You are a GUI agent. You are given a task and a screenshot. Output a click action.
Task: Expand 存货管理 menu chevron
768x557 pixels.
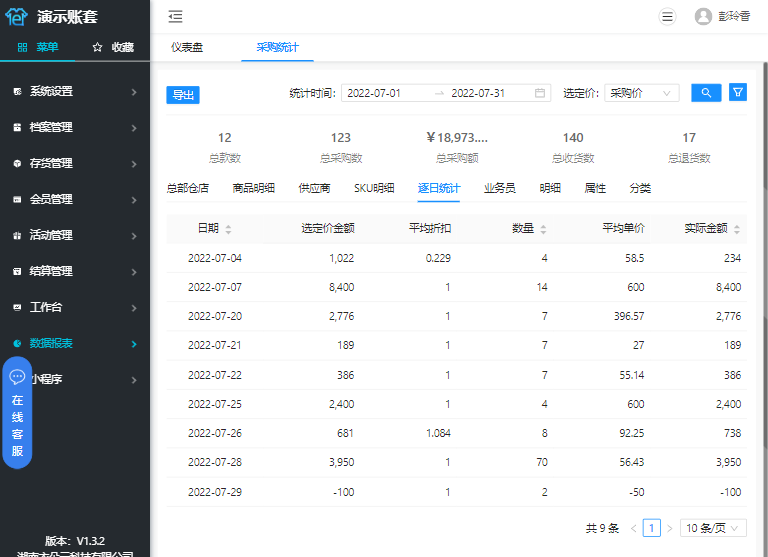coord(134,164)
